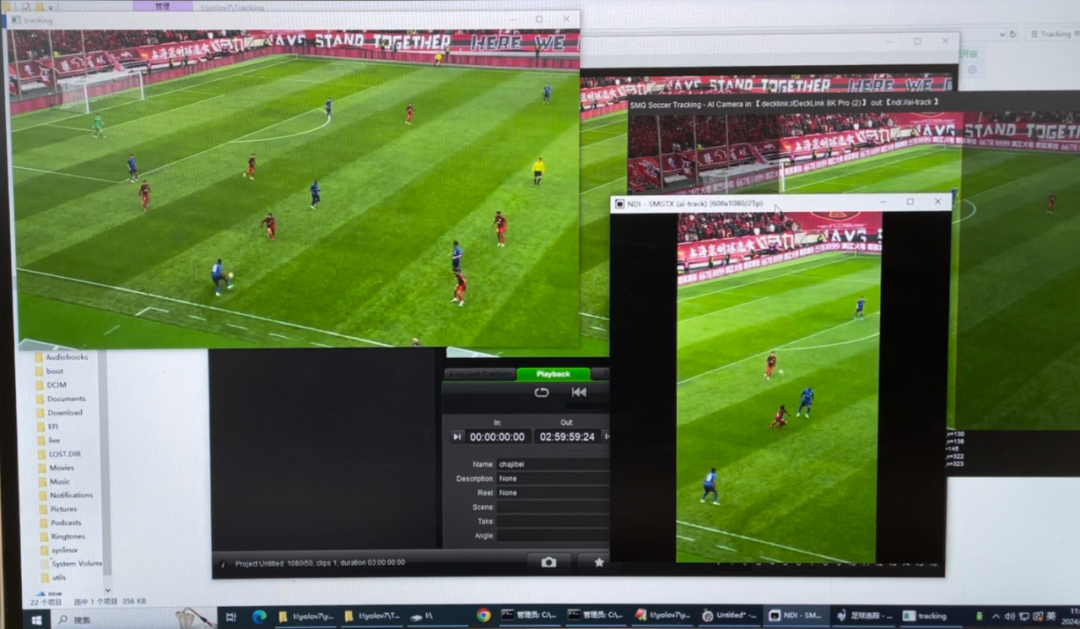Click the Windows Start button

pos(36,619)
